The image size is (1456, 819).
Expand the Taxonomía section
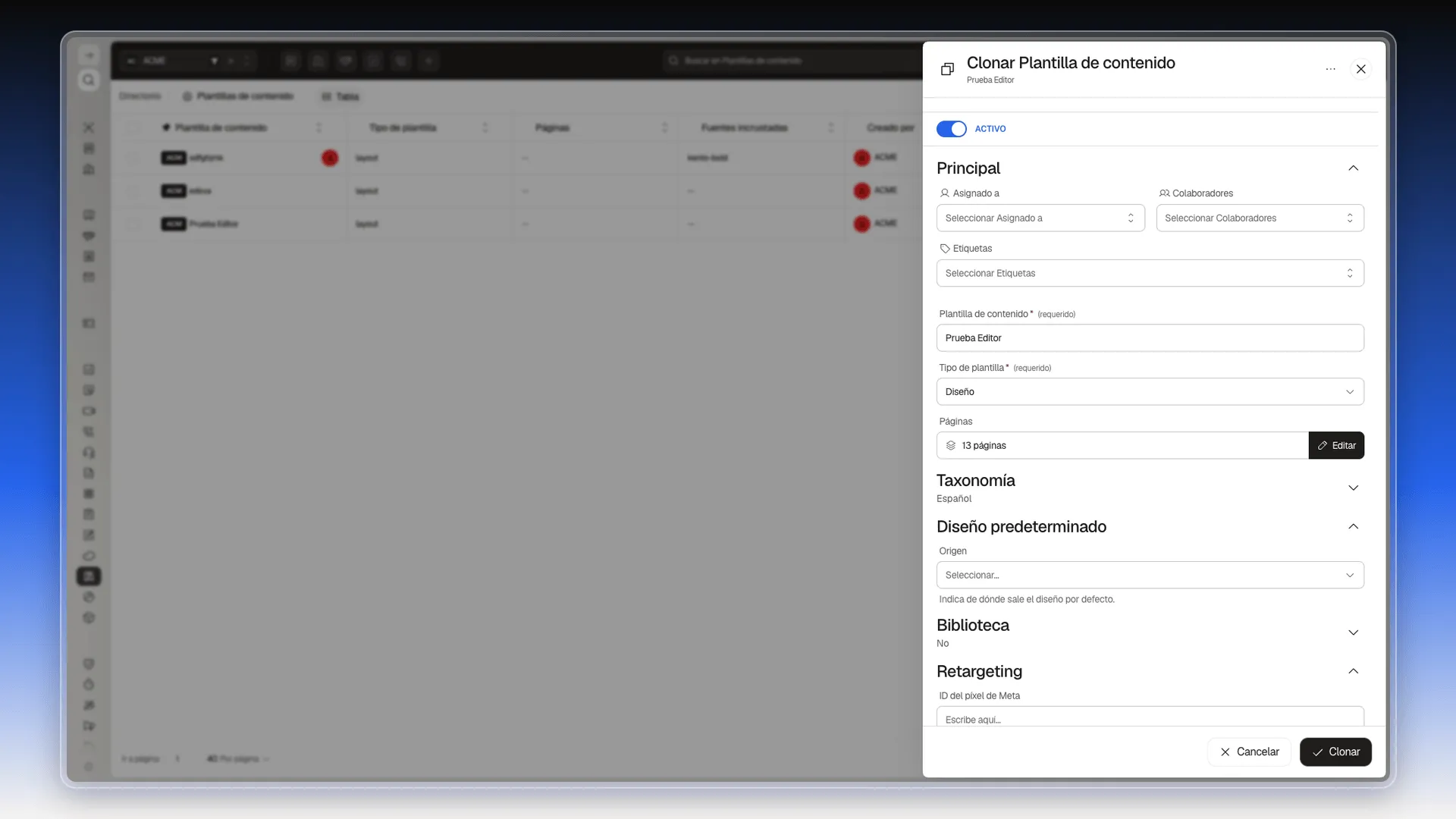[1353, 488]
